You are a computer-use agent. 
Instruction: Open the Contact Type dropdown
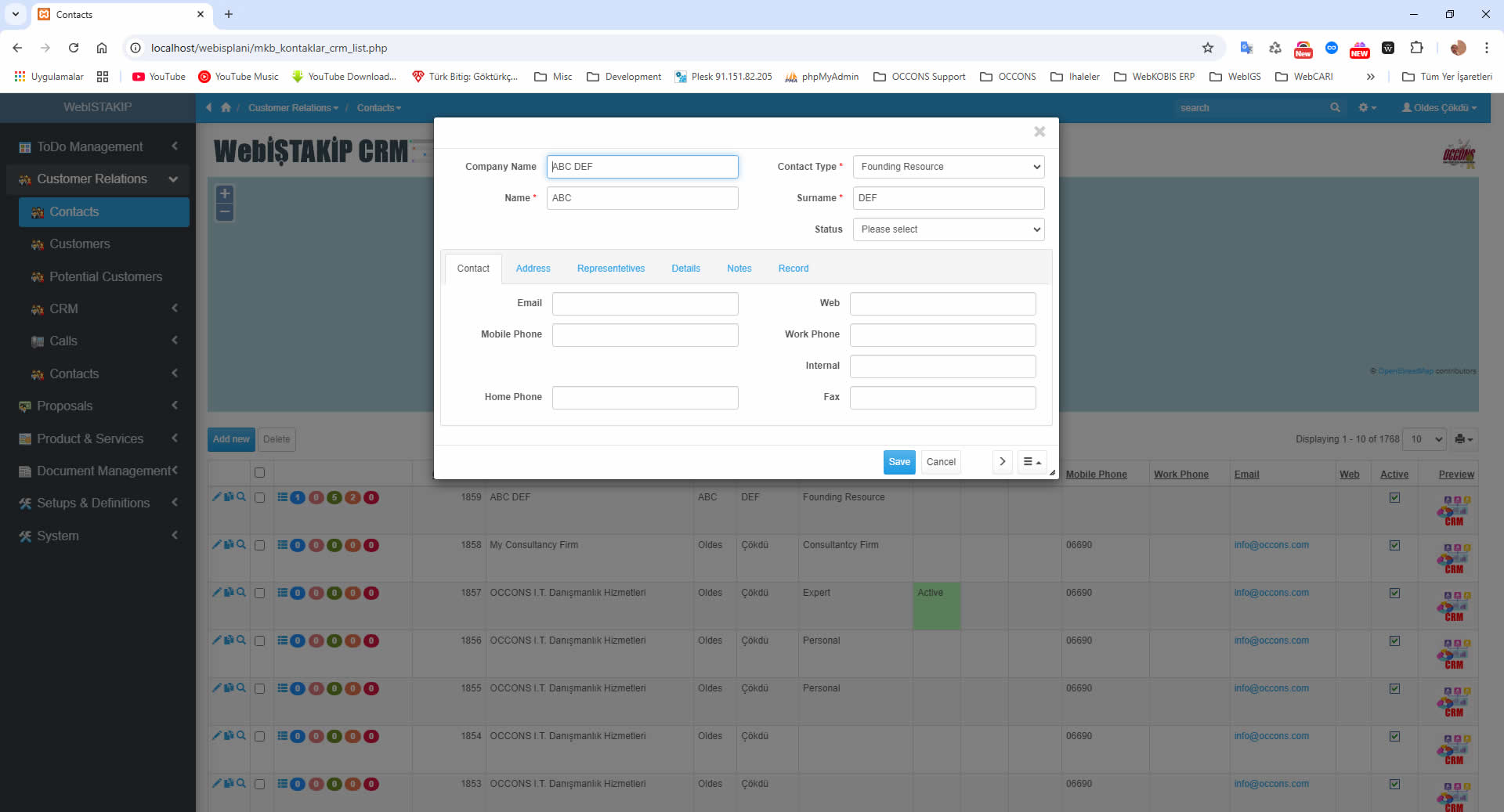(949, 167)
